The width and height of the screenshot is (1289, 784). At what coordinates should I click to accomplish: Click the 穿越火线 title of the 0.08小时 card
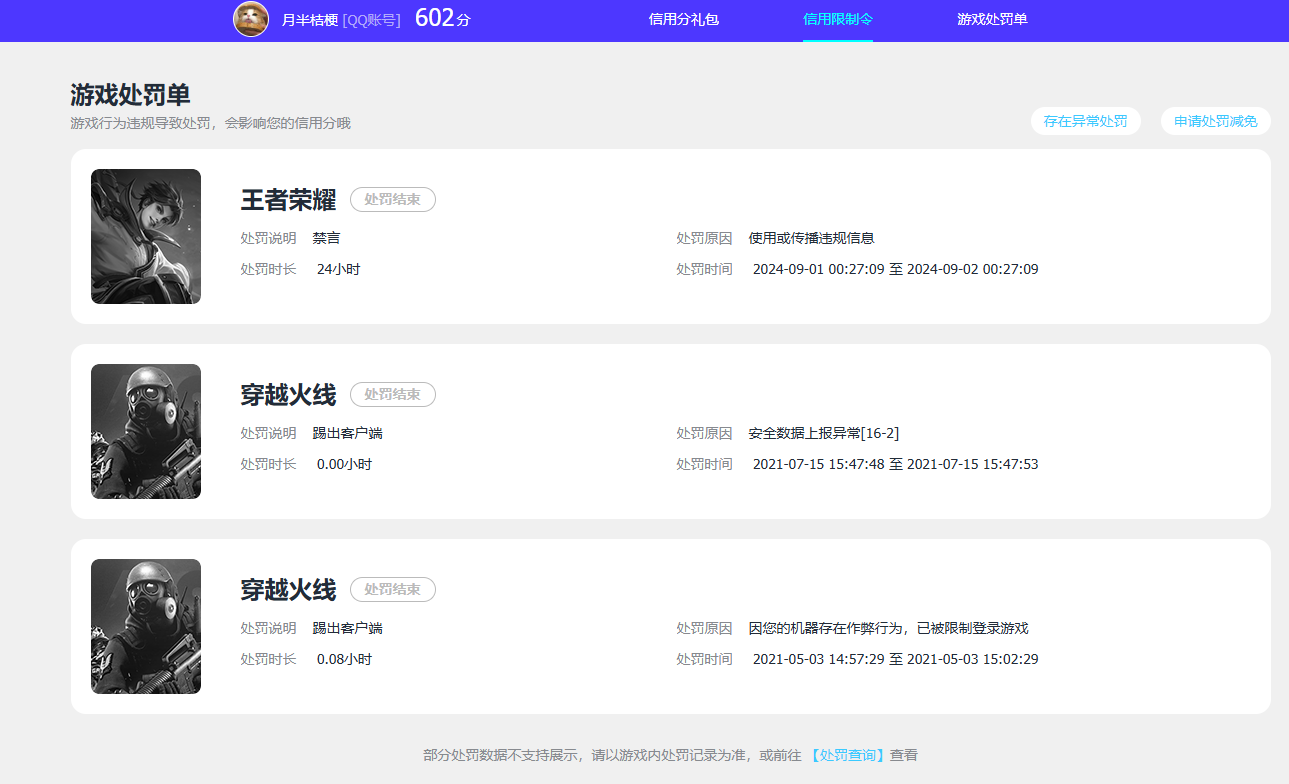288,589
